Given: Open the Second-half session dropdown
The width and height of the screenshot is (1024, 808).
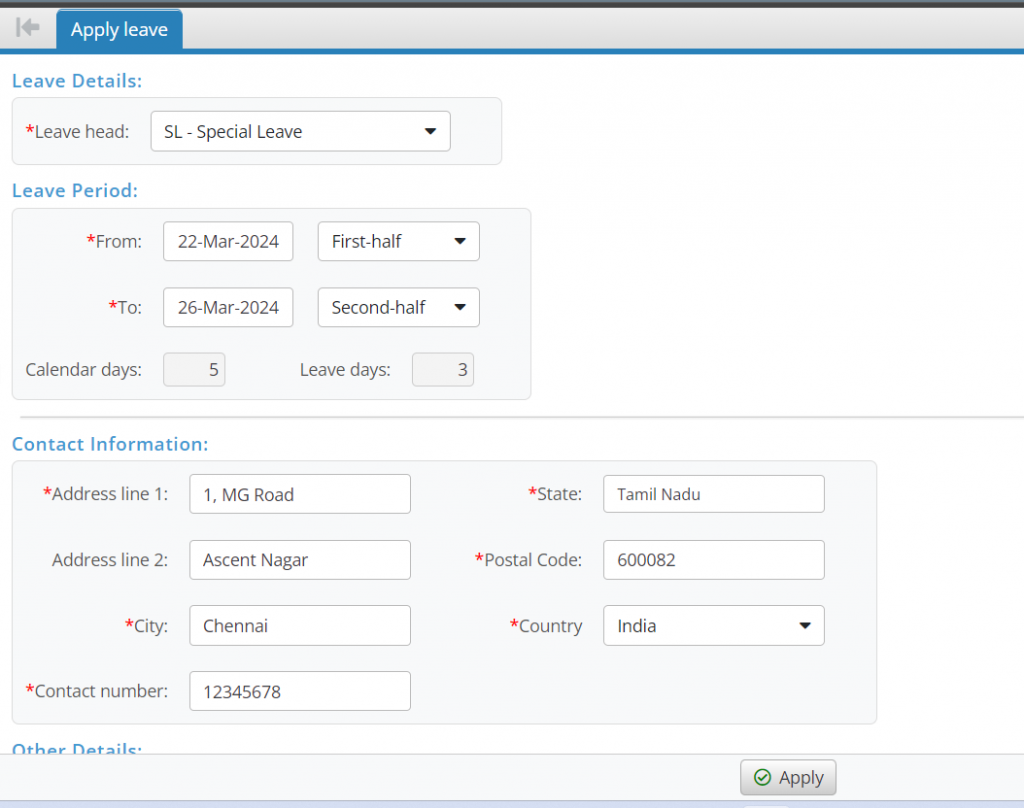Looking at the screenshot, I should [398, 307].
